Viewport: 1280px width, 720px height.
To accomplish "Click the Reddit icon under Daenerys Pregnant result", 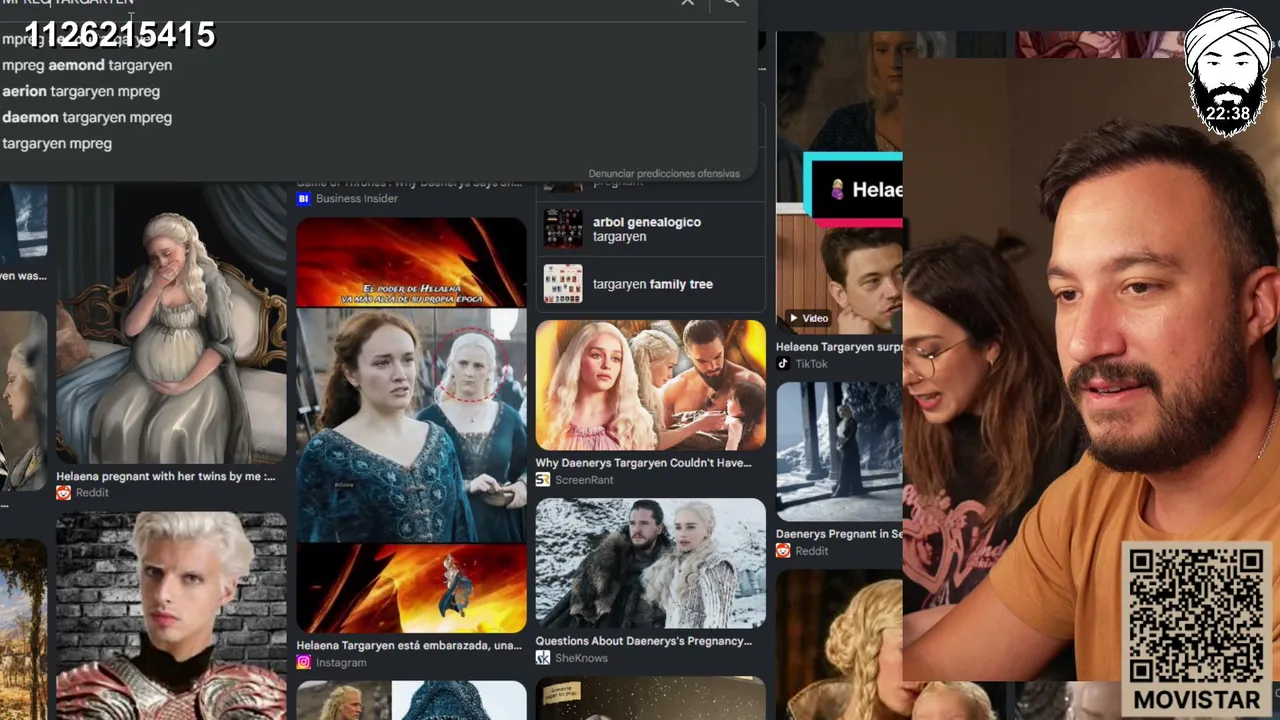I will point(783,551).
